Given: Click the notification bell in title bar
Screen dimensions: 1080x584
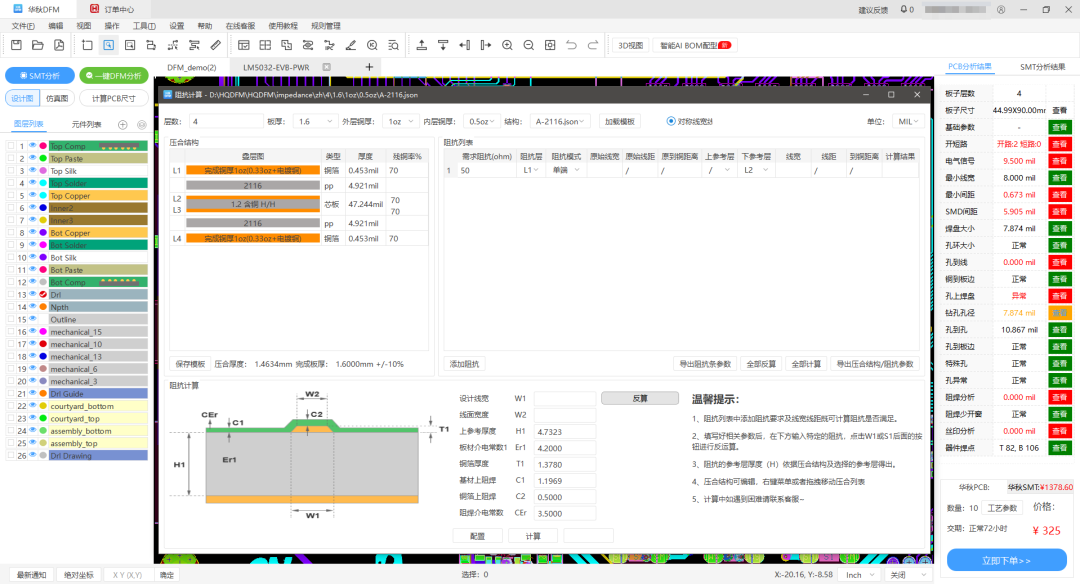Looking at the screenshot, I should [904, 10].
